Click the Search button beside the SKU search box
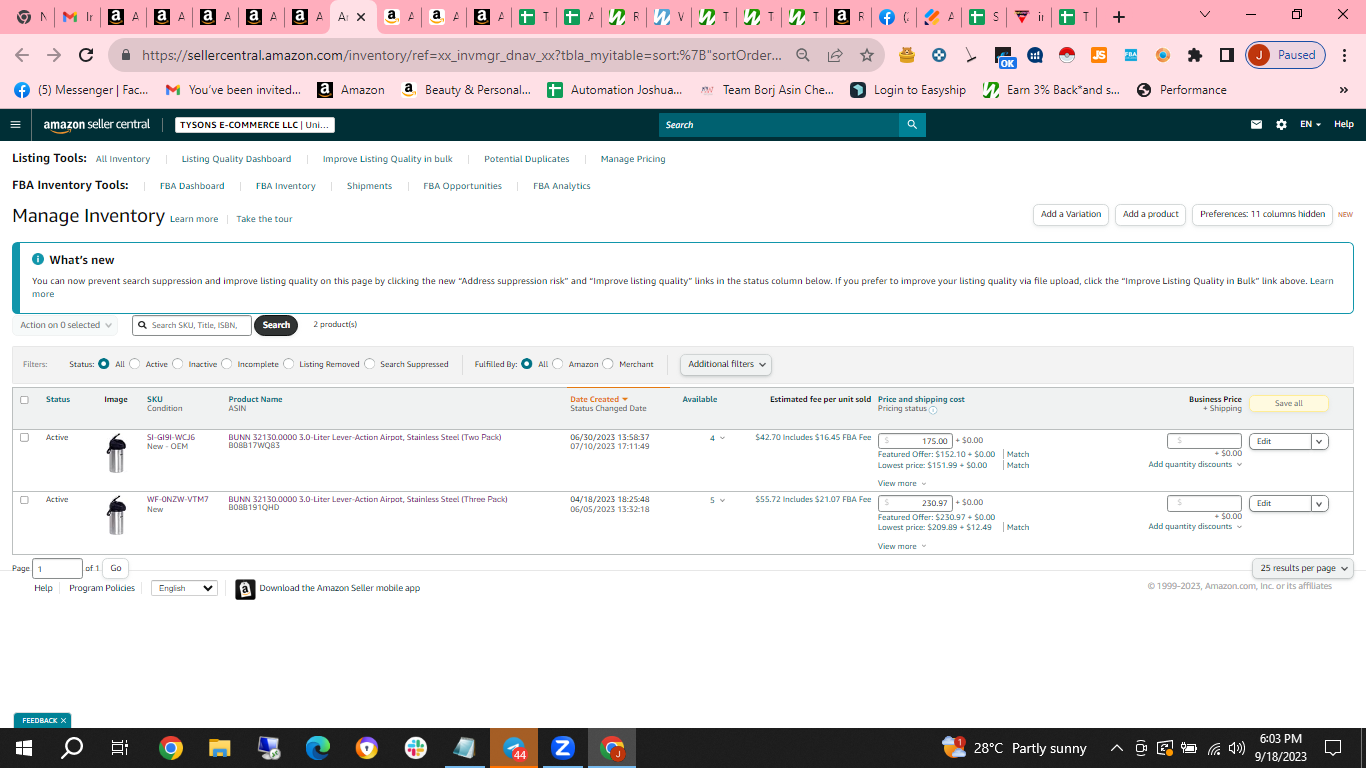Screen dimensions: 1366x768 tap(276, 325)
